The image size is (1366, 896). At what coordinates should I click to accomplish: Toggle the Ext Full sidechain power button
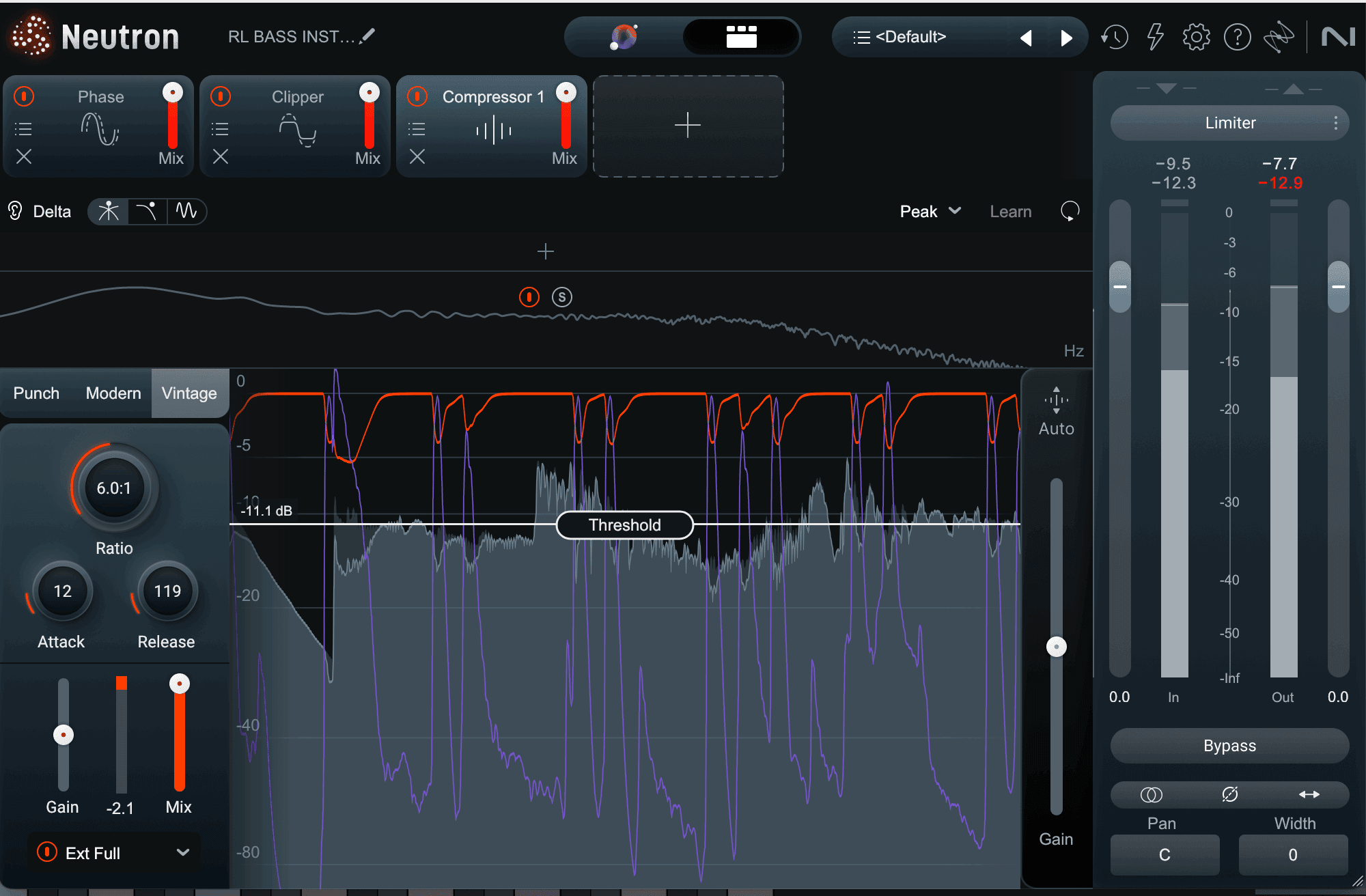click(x=46, y=852)
